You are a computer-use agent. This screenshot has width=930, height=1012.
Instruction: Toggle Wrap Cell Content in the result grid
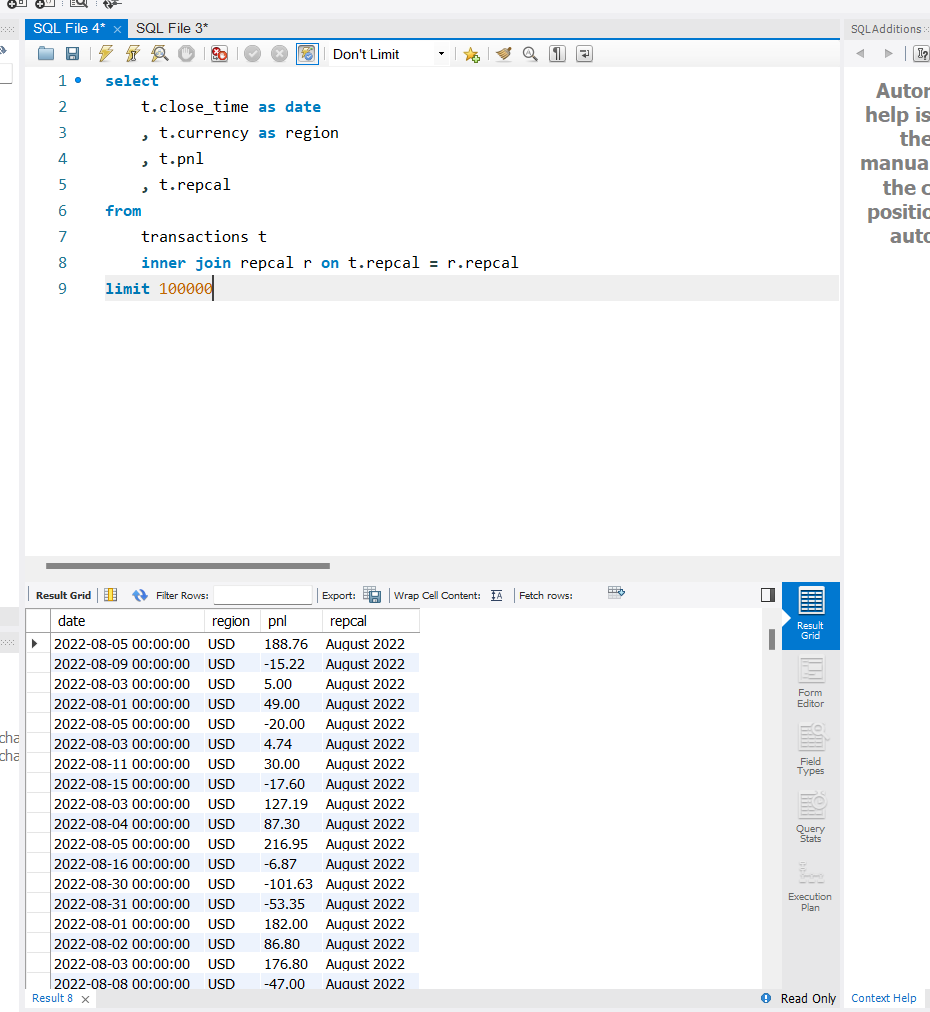(497, 594)
